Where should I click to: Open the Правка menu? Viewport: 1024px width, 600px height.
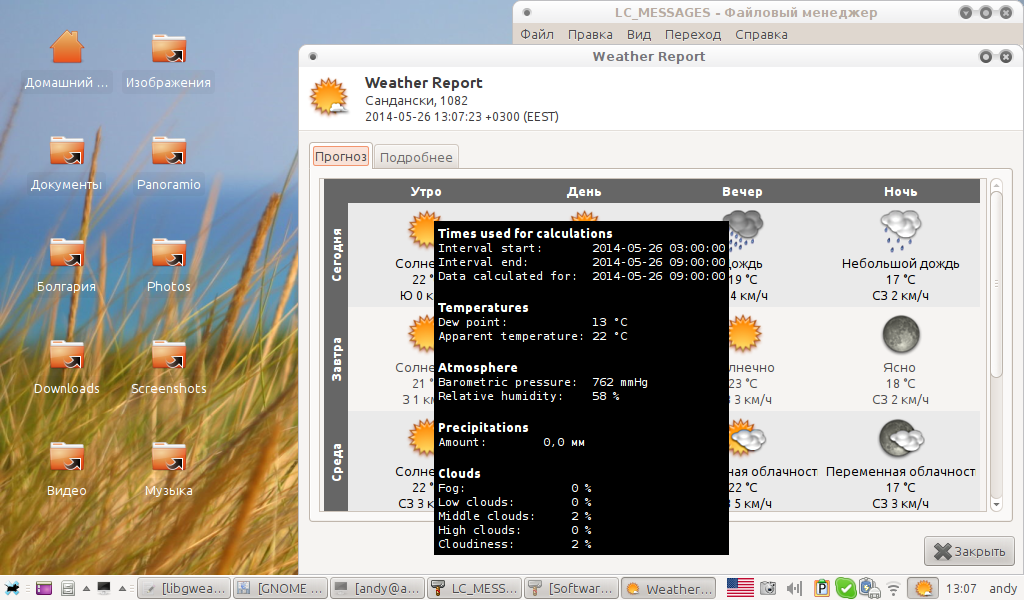point(590,34)
